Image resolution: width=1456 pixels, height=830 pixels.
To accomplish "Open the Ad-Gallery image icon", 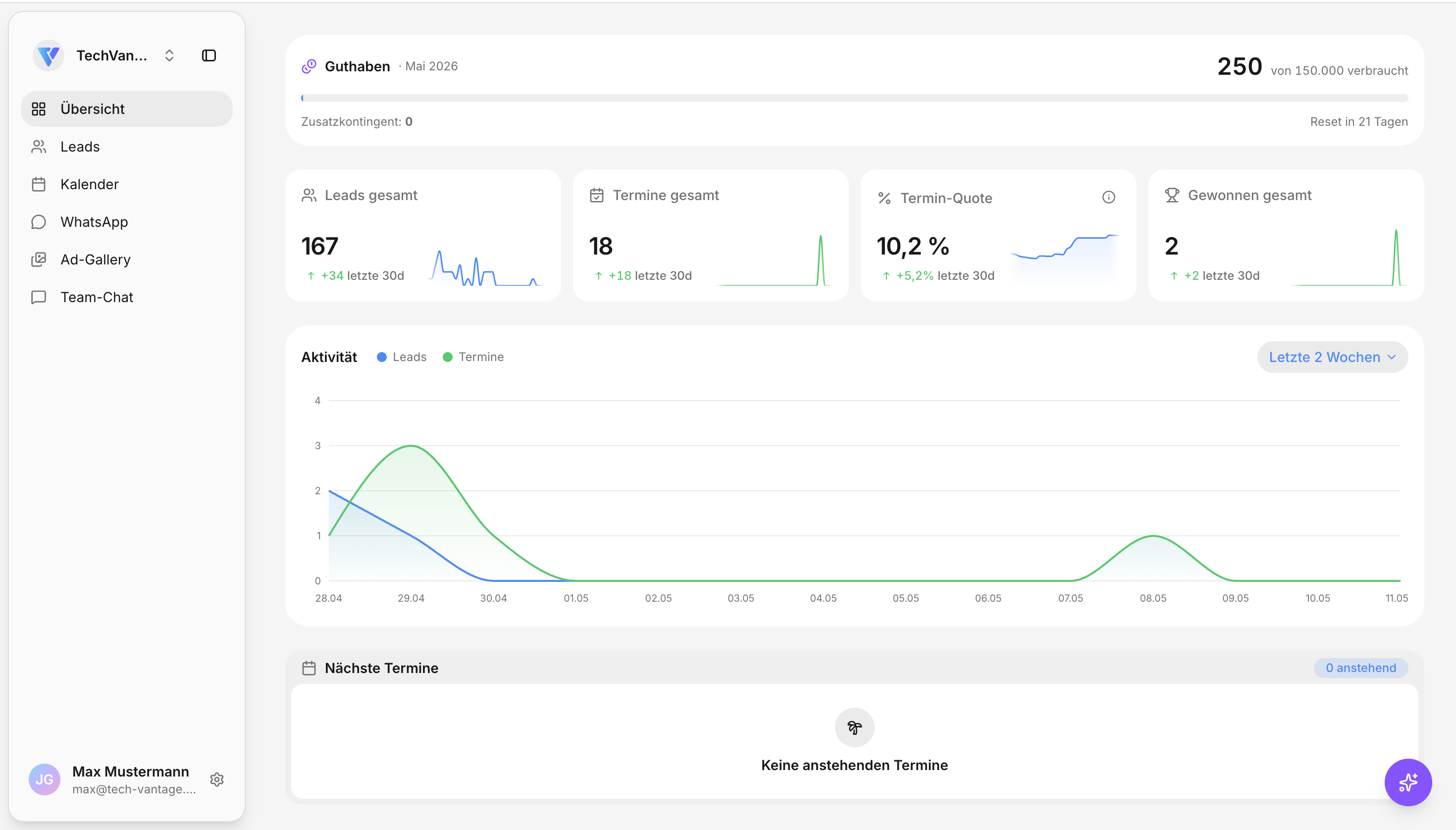I will (39, 259).
